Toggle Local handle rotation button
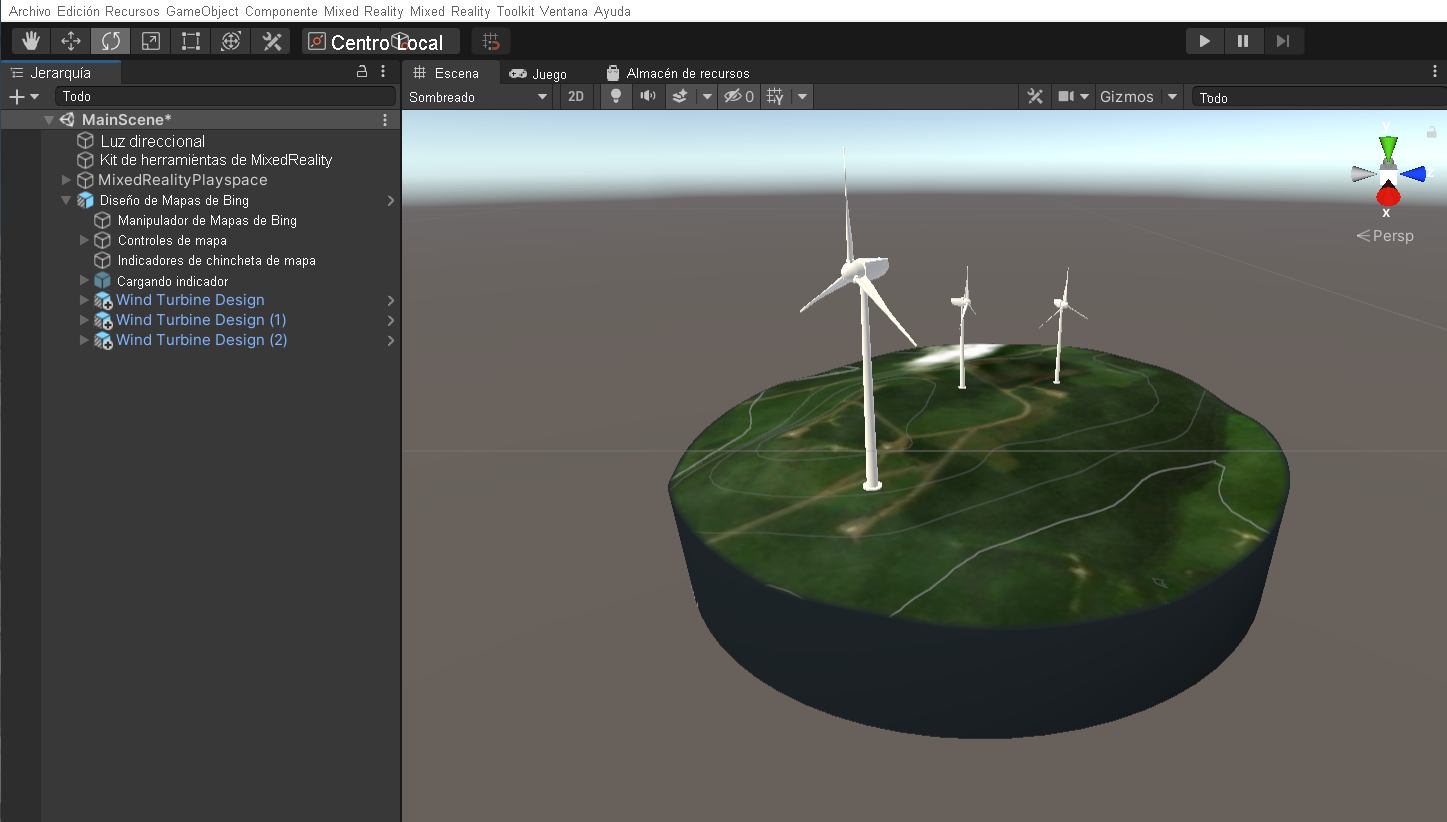This screenshot has width=1447, height=822. 424,42
